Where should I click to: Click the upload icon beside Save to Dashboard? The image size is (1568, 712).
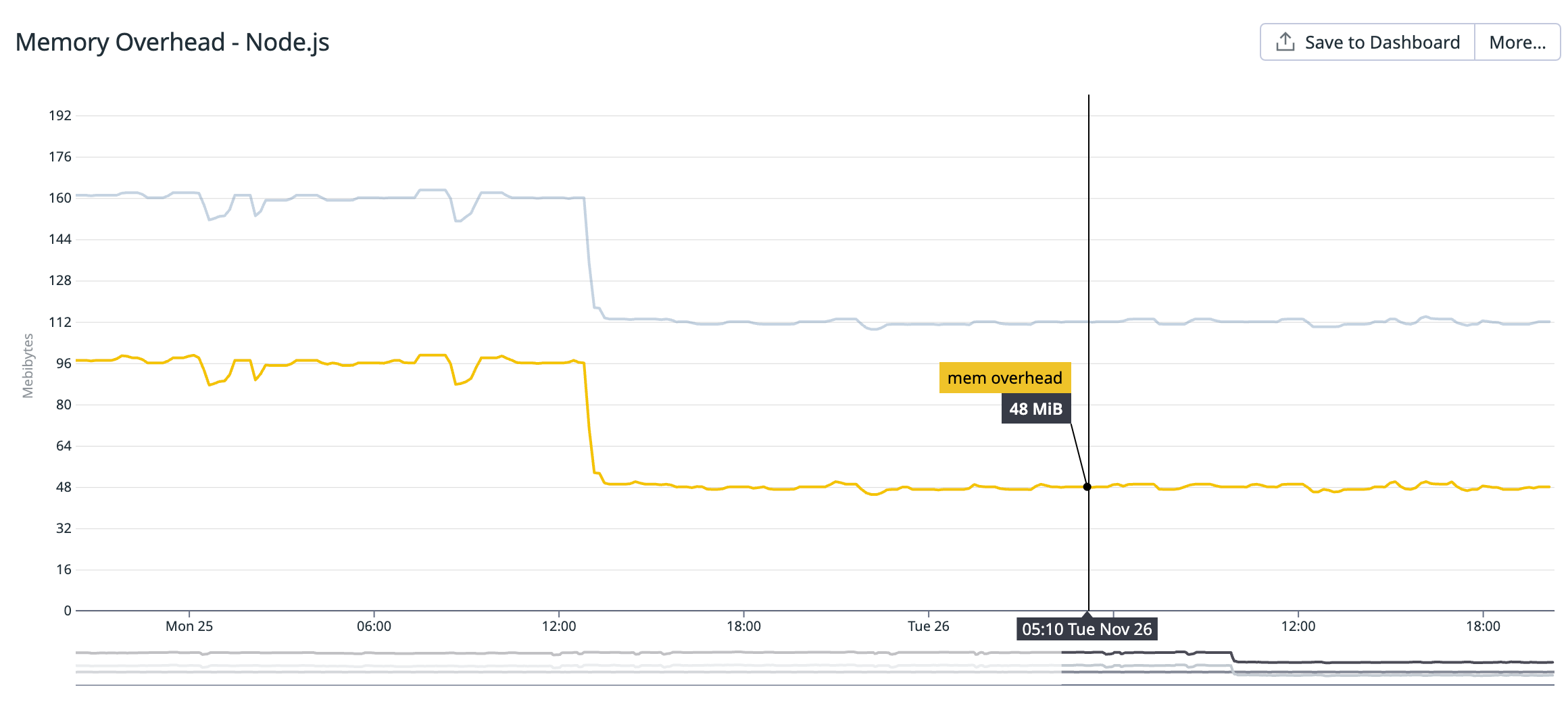click(1285, 42)
